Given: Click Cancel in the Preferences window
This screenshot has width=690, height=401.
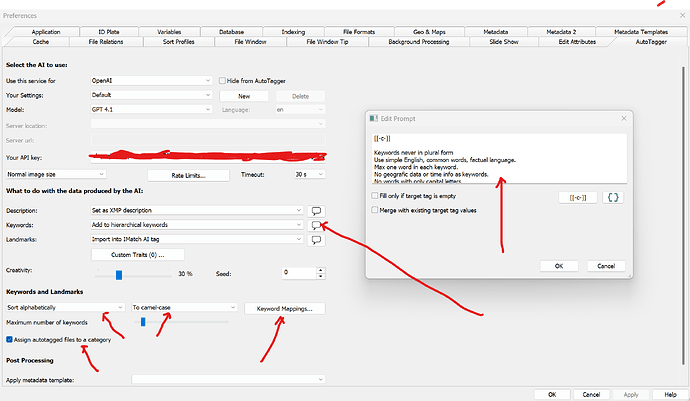Looking at the screenshot, I should tap(591, 394).
